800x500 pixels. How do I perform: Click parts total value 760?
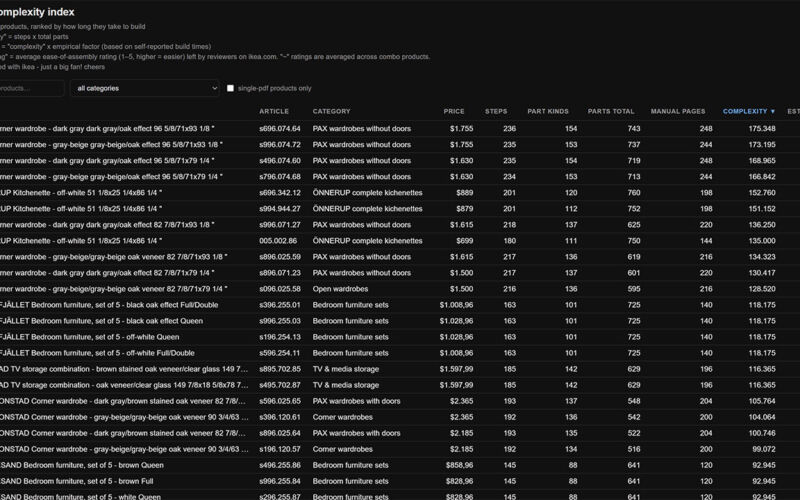tap(634, 193)
